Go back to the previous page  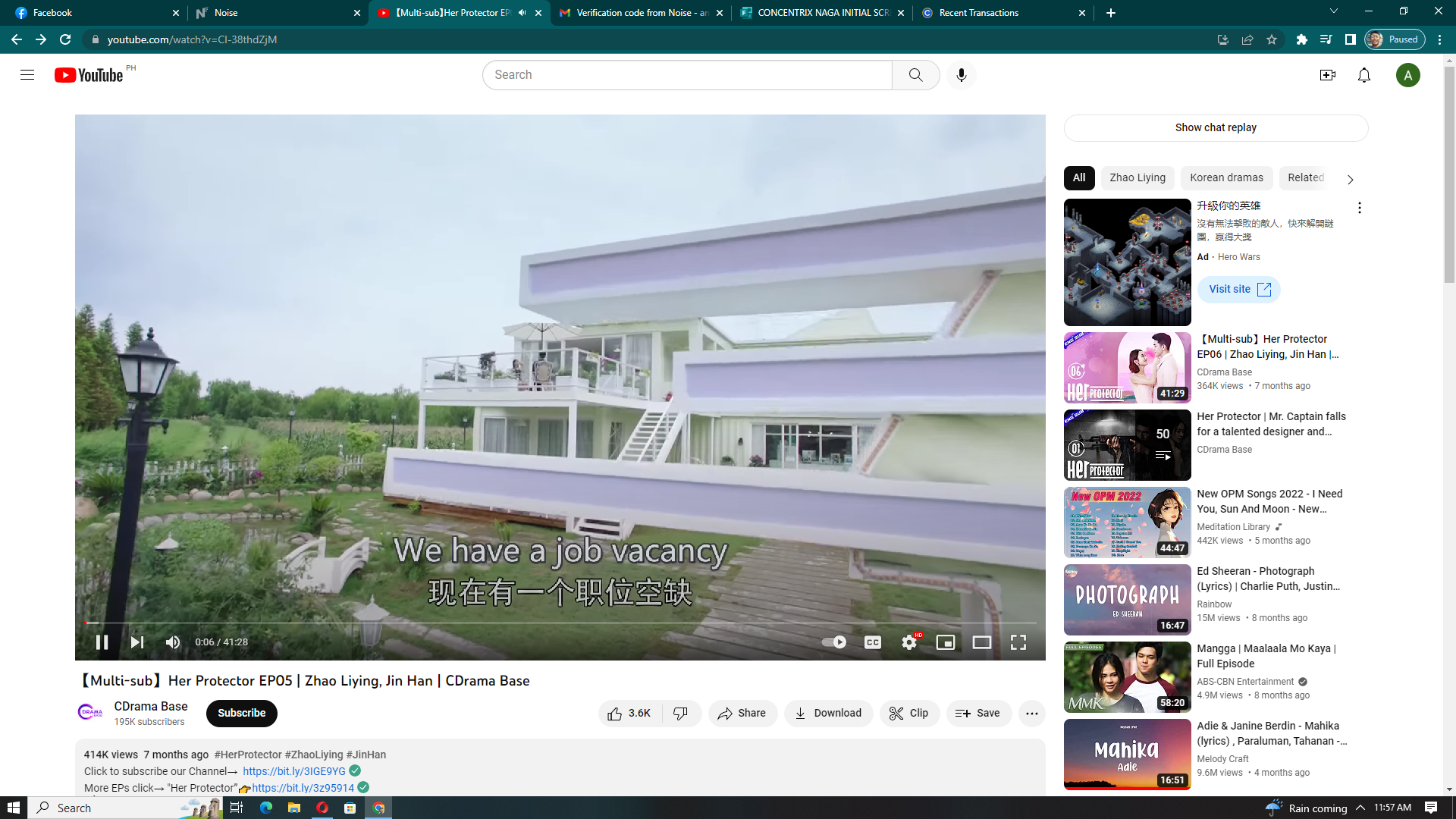click(x=17, y=39)
